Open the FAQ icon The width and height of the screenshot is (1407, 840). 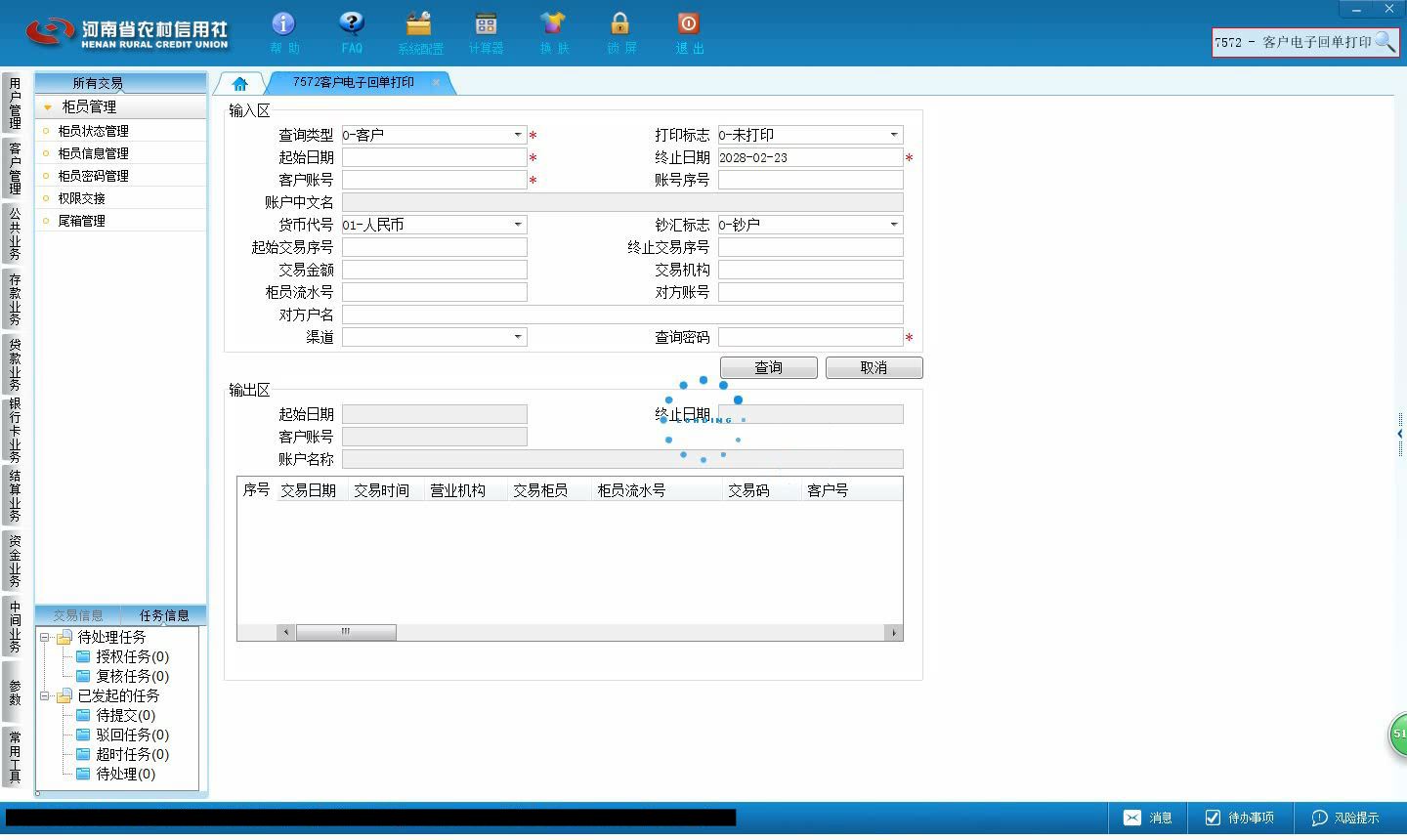[x=352, y=32]
